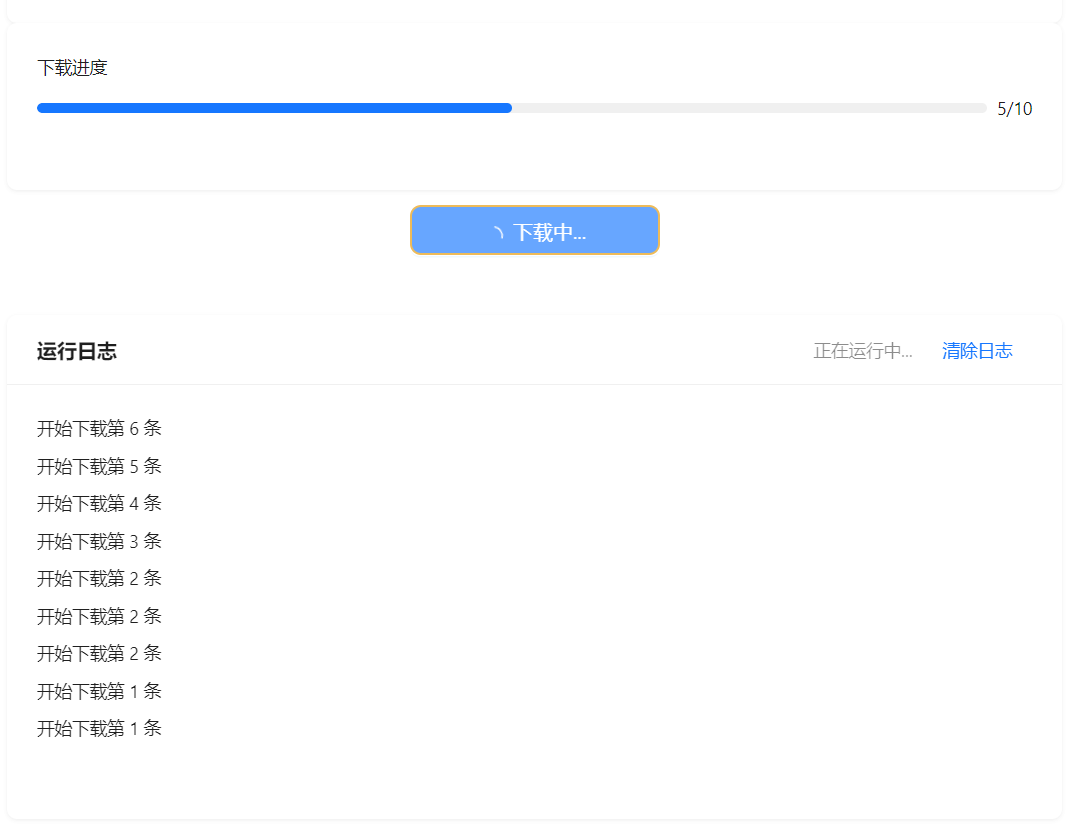
Task: Click the 下载进度 label
Action: [x=72, y=68]
